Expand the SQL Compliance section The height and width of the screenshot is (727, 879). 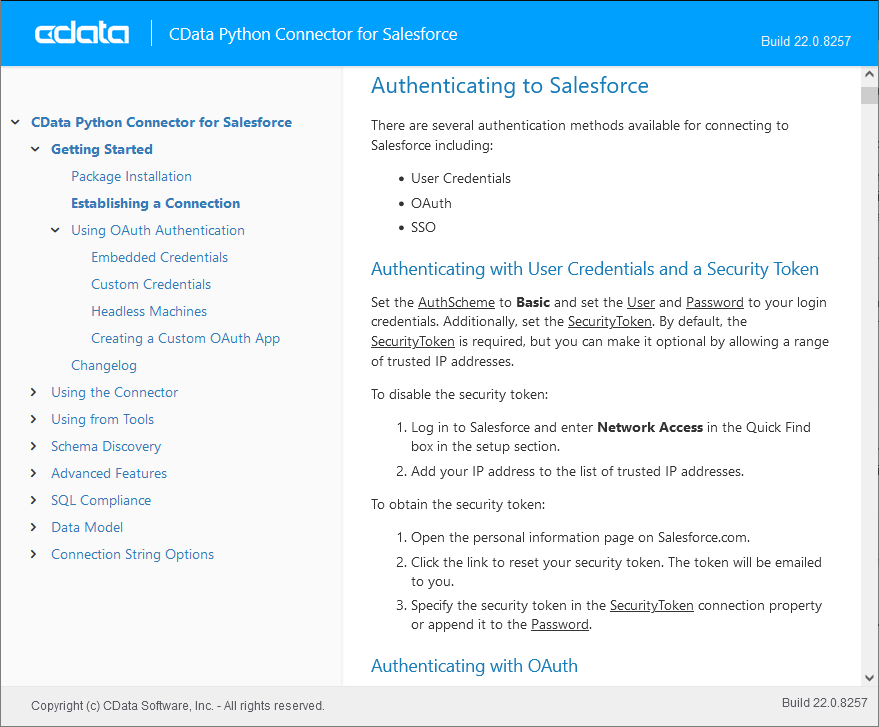pos(33,500)
